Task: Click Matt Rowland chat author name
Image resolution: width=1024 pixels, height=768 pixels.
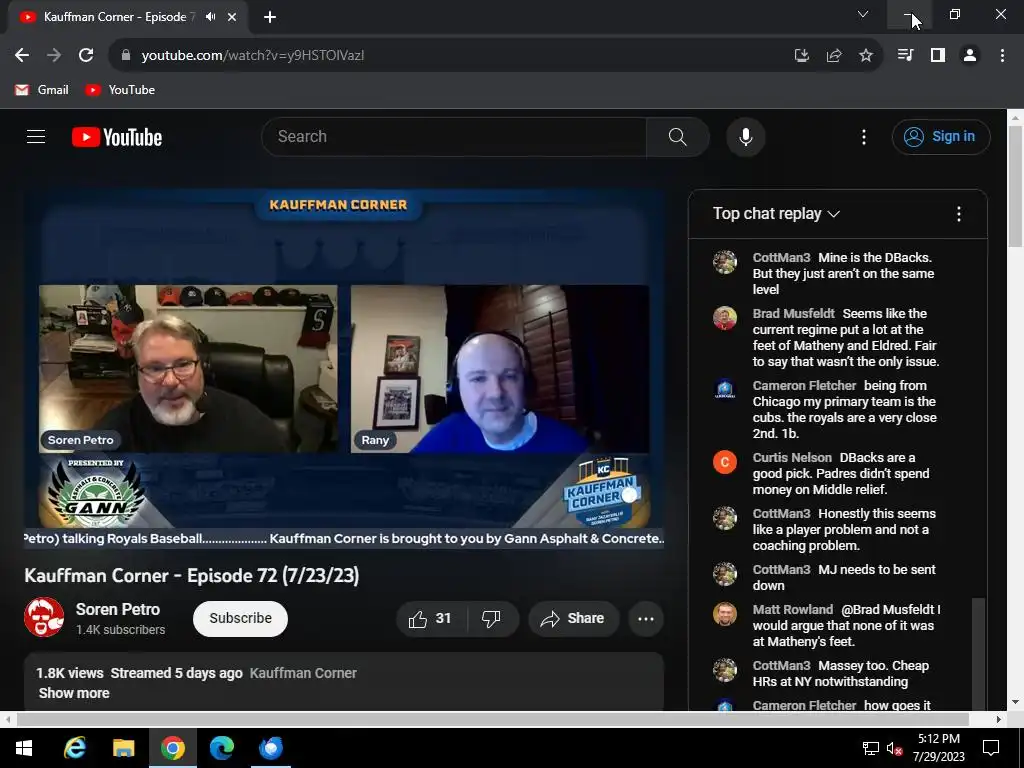Action: point(793,609)
